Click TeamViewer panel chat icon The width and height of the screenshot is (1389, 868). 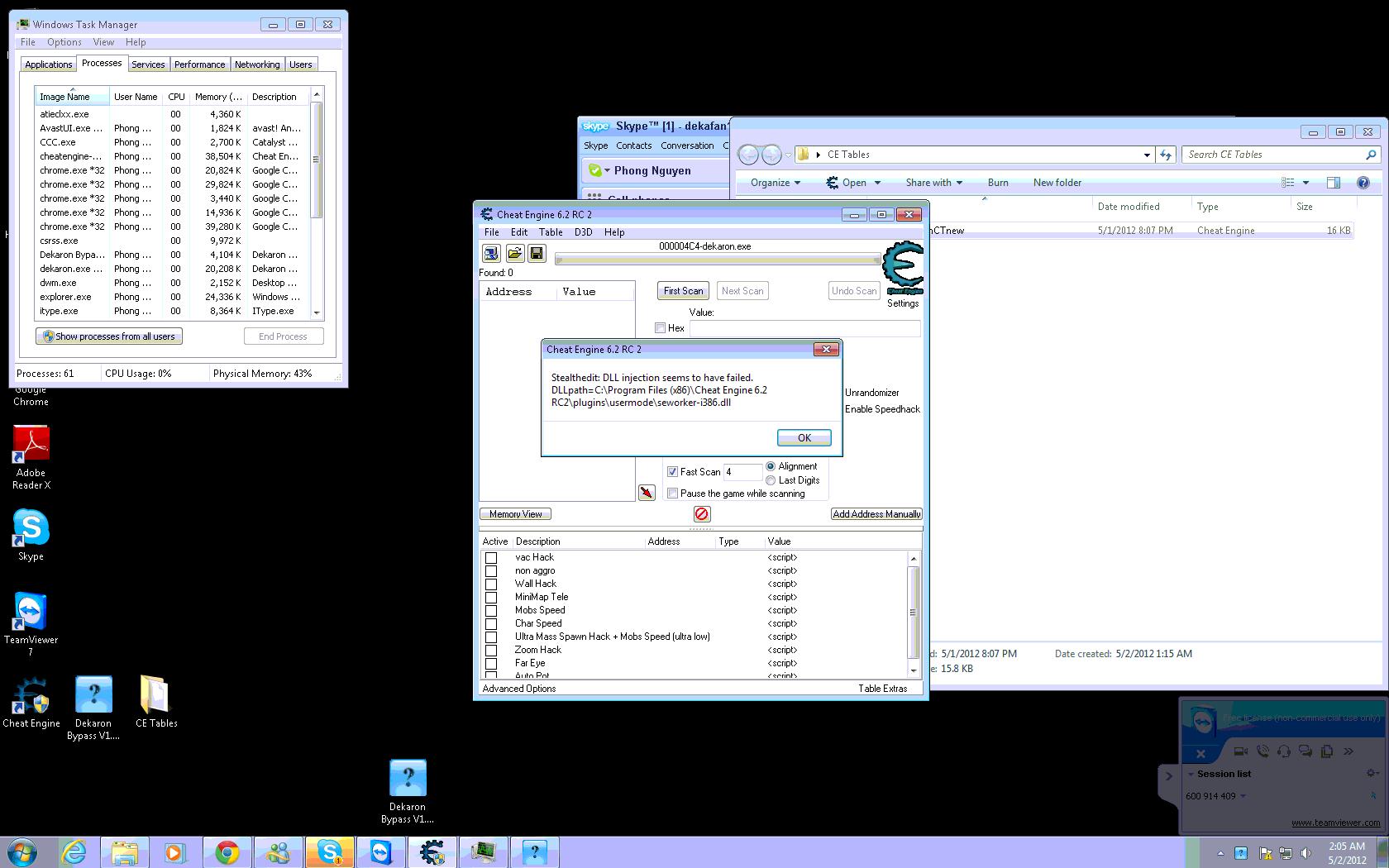coord(1305,751)
